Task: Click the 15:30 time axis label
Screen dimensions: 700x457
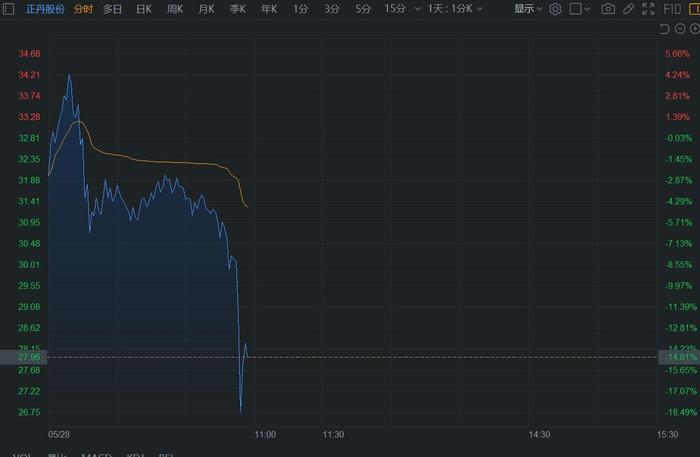Action: point(667,434)
